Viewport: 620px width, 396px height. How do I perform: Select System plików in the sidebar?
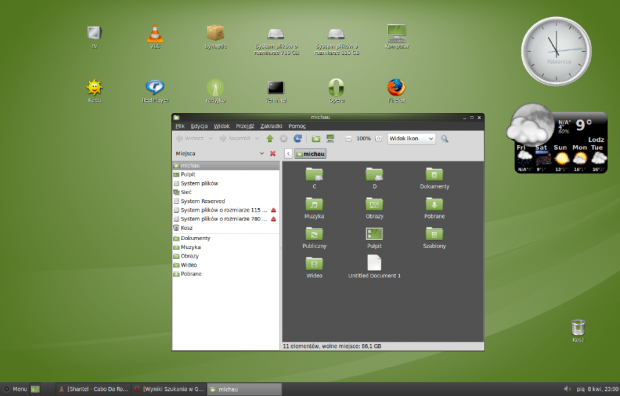tap(226, 184)
